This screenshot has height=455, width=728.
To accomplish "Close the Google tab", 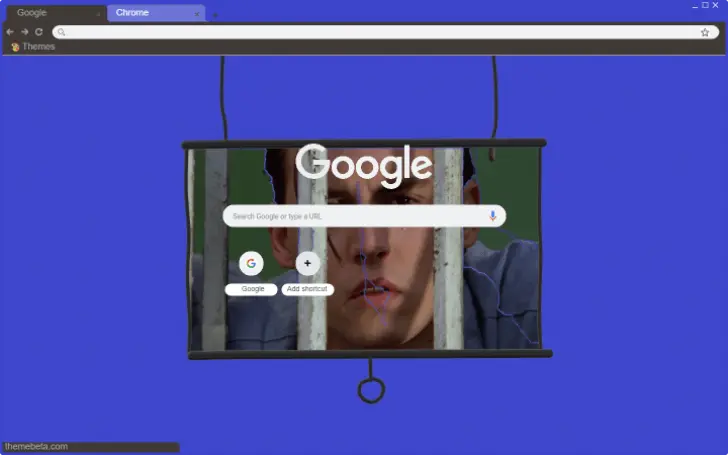I will pyautogui.click(x=98, y=14).
